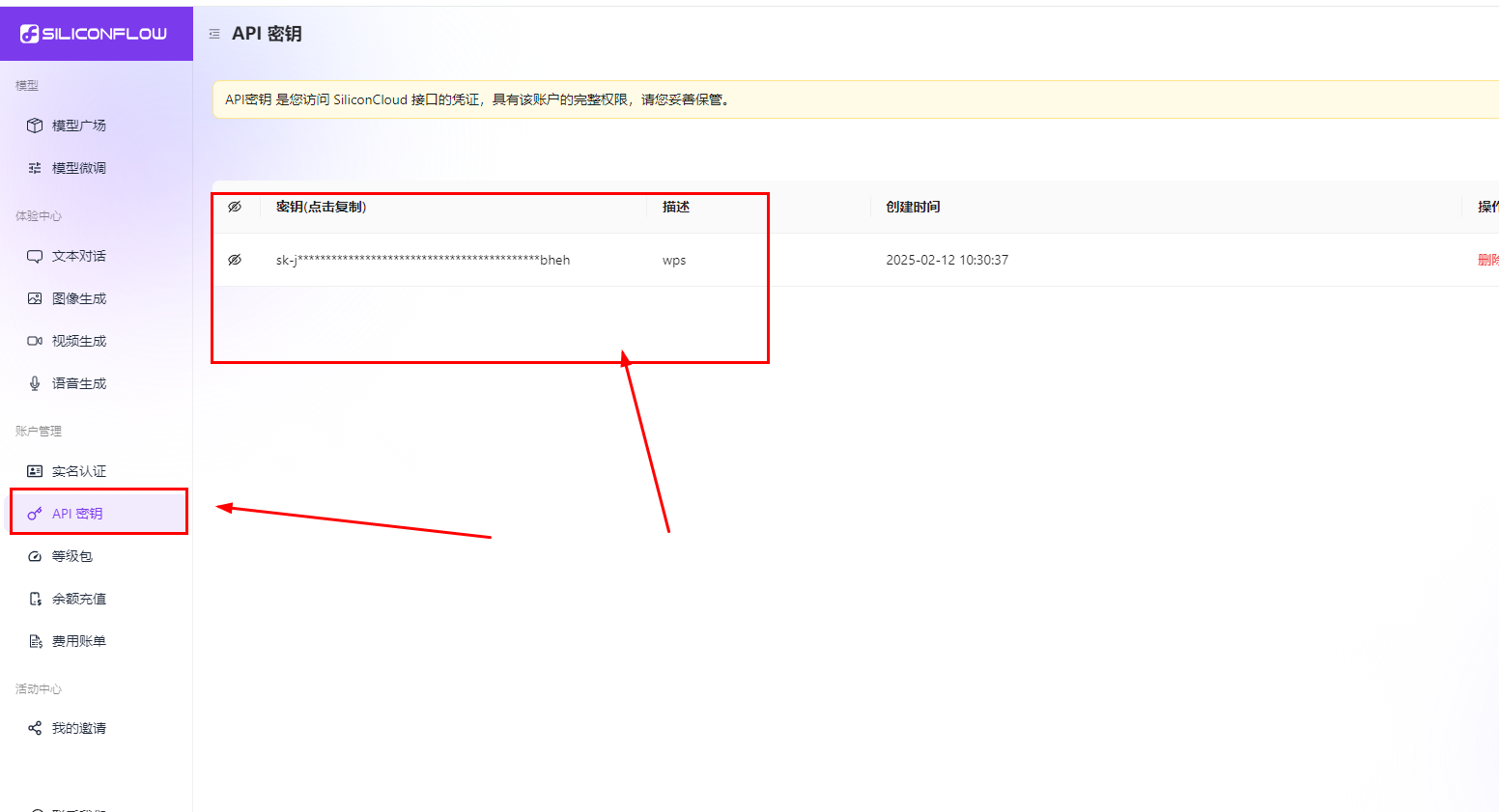Open the 费用账单 bill icon
The image size is (1499, 812).
point(35,641)
